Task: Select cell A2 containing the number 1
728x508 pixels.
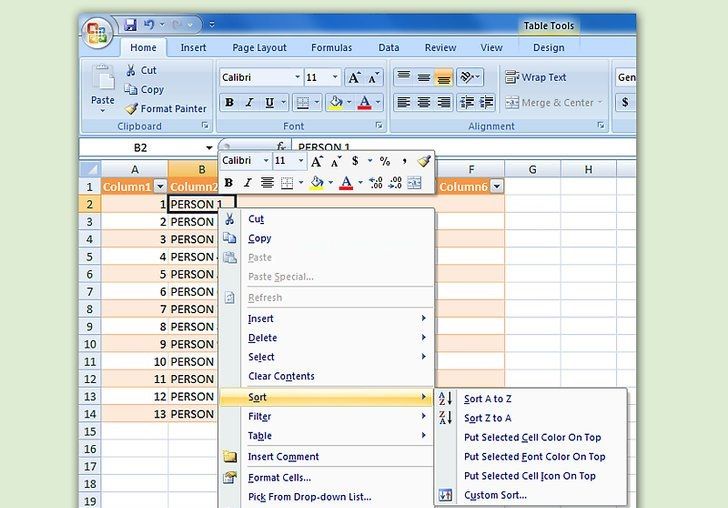Action: 134,204
